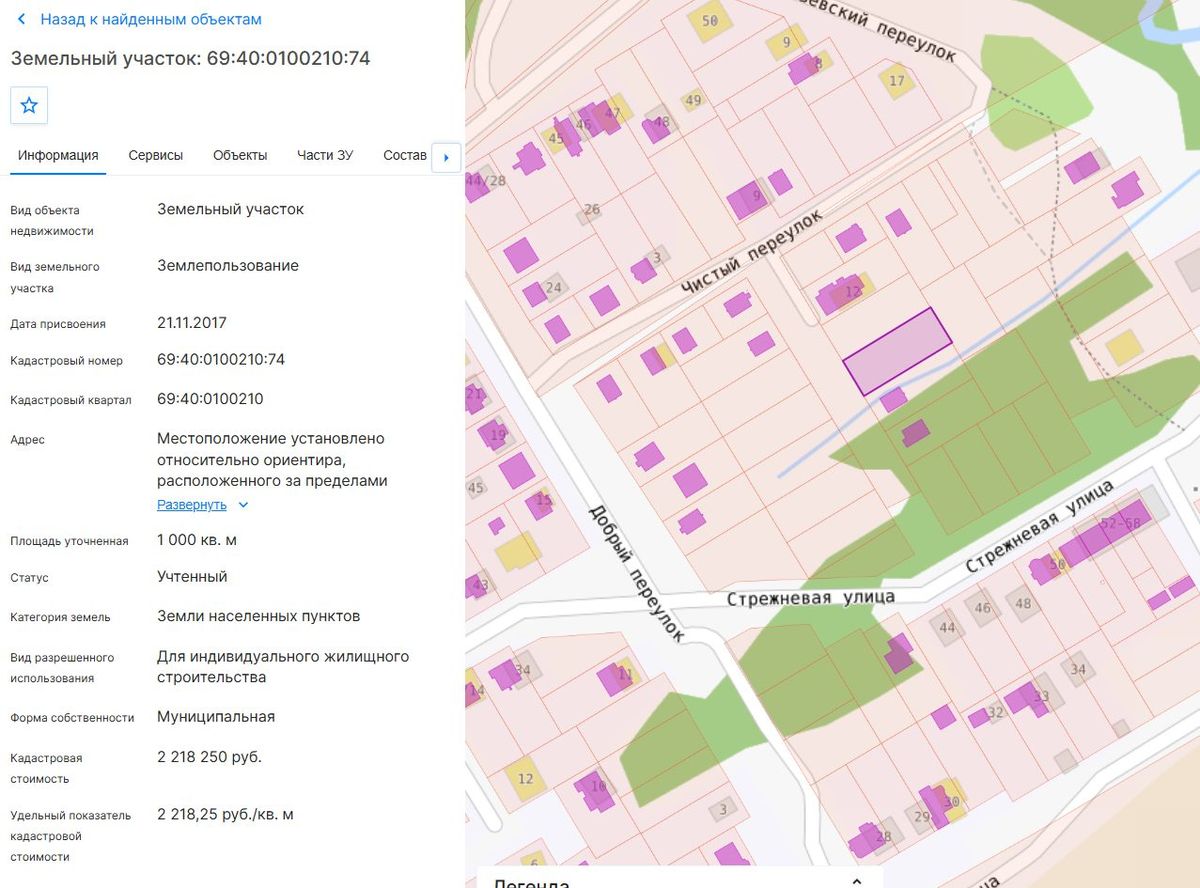The image size is (1200, 888).
Task: Click the 'Землепользование' value
Action: (x=228, y=266)
